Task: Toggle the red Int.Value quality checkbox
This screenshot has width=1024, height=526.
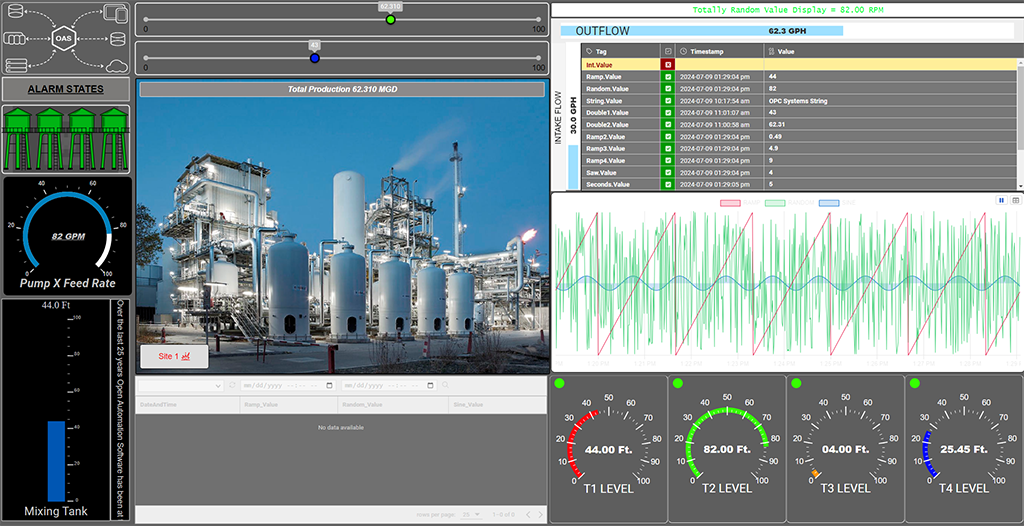Action: click(x=668, y=64)
